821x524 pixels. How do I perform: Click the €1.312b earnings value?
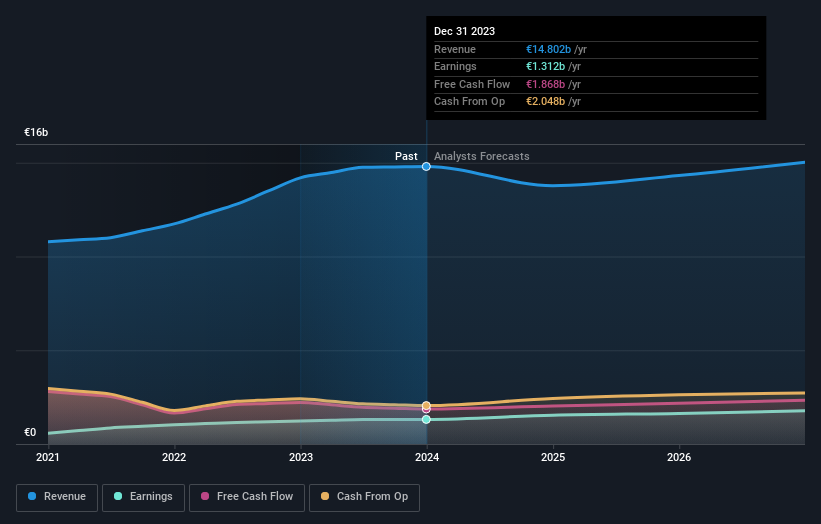(x=546, y=66)
